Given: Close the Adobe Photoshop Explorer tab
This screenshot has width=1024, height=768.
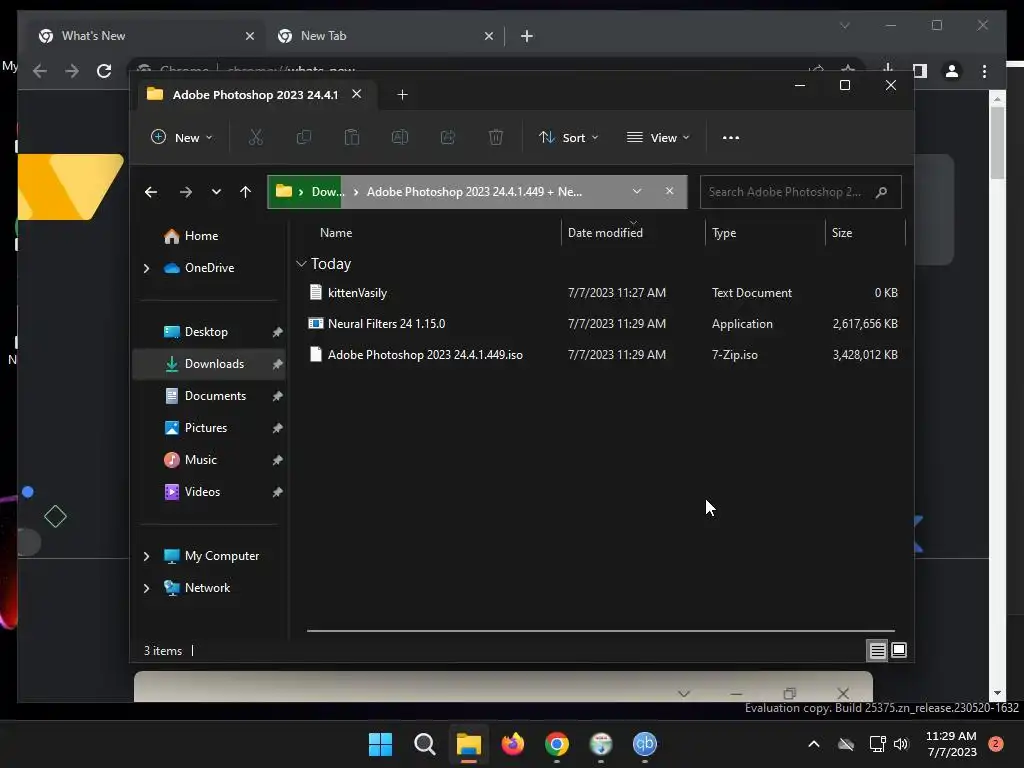Looking at the screenshot, I should pyautogui.click(x=357, y=94).
